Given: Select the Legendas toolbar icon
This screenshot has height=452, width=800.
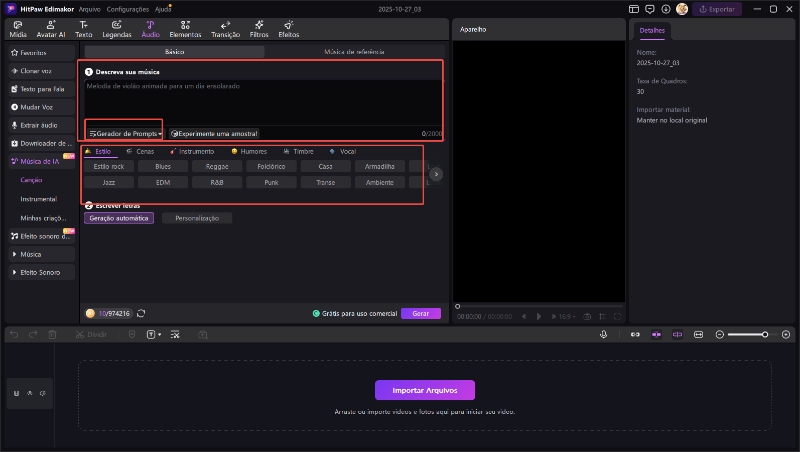Looking at the screenshot, I should pos(117,28).
